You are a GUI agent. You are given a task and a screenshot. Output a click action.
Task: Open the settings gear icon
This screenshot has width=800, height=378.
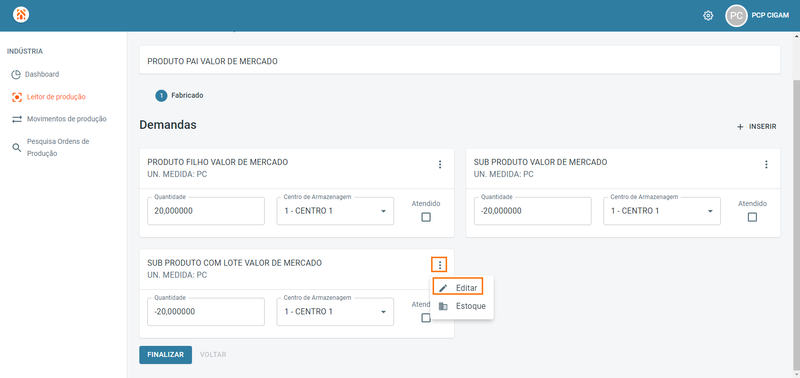[x=708, y=16]
